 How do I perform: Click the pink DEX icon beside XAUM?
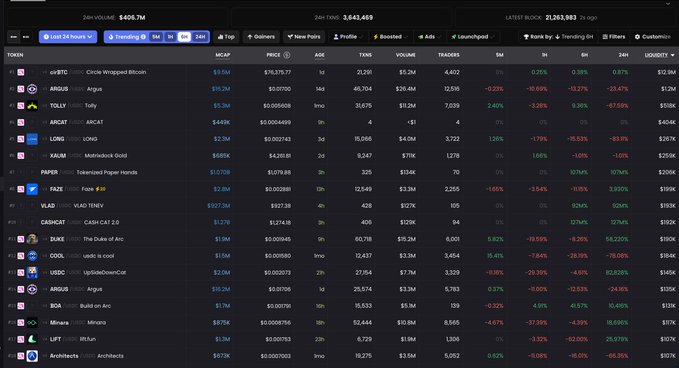(x=21, y=156)
